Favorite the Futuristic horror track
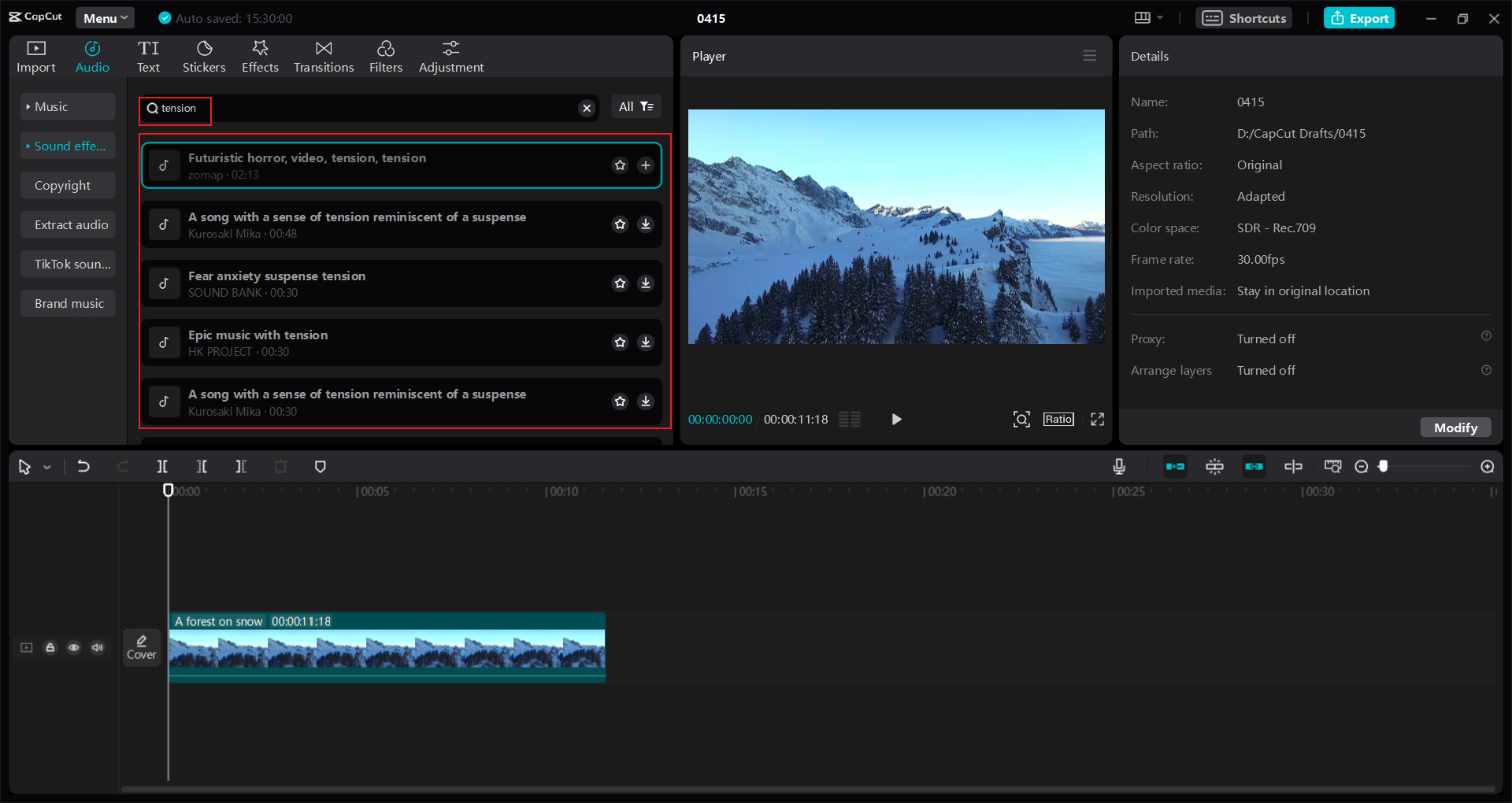 pos(621,165)
